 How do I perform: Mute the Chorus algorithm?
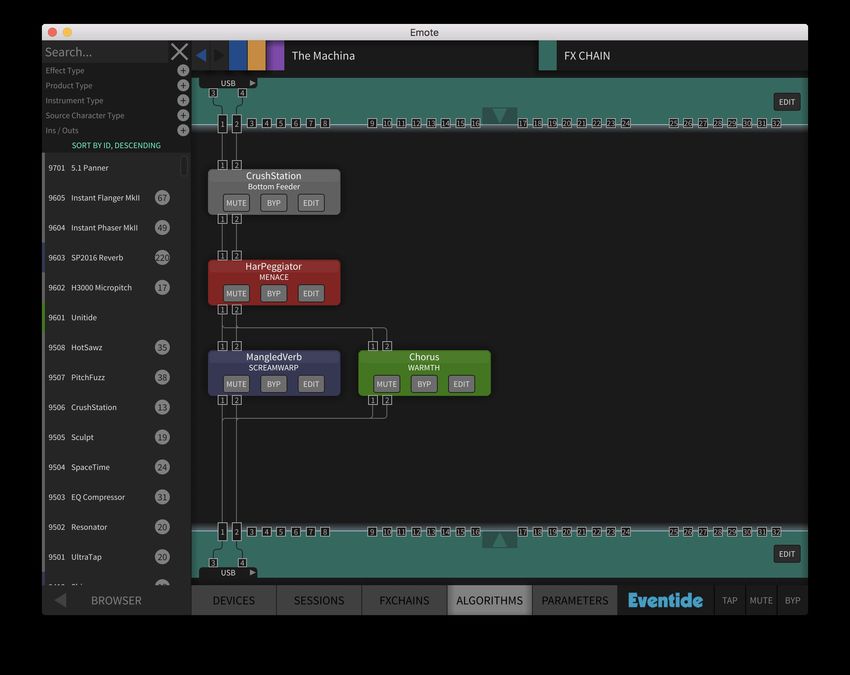[387, 384]
